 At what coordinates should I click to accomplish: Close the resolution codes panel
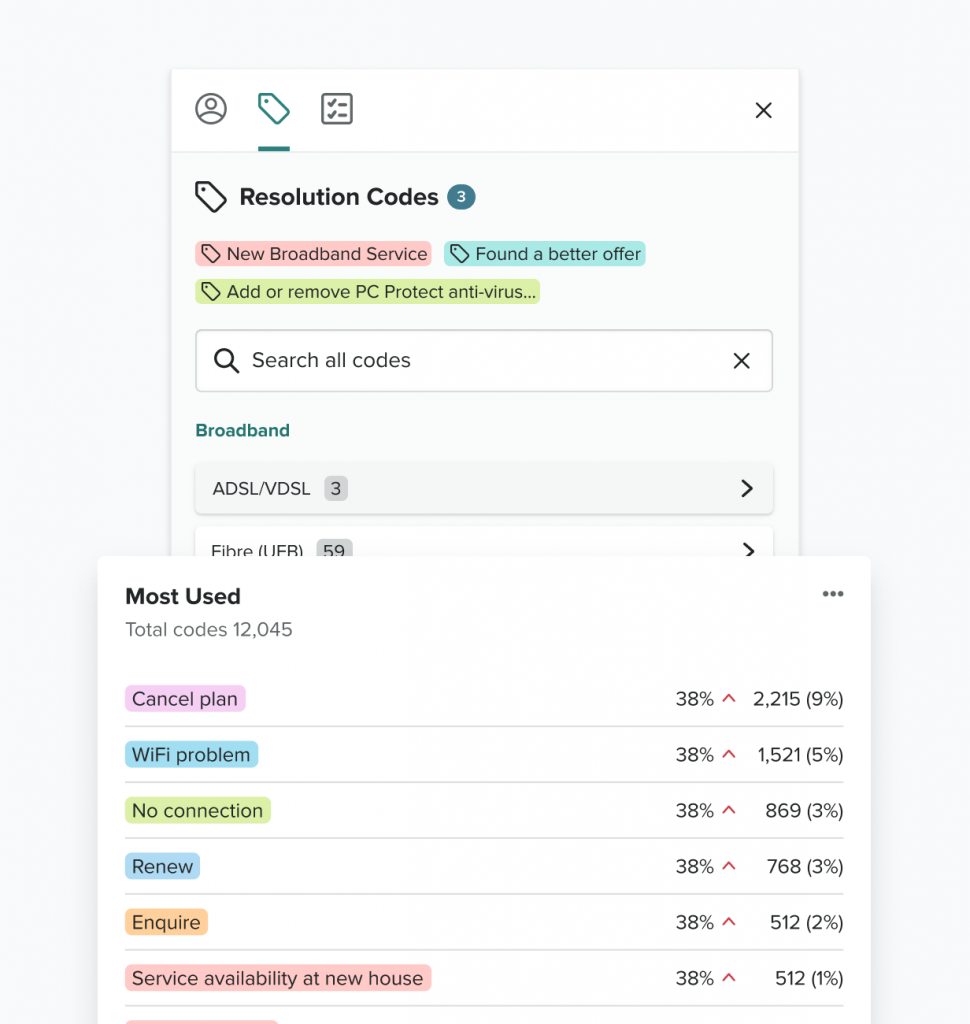[763, 111]
